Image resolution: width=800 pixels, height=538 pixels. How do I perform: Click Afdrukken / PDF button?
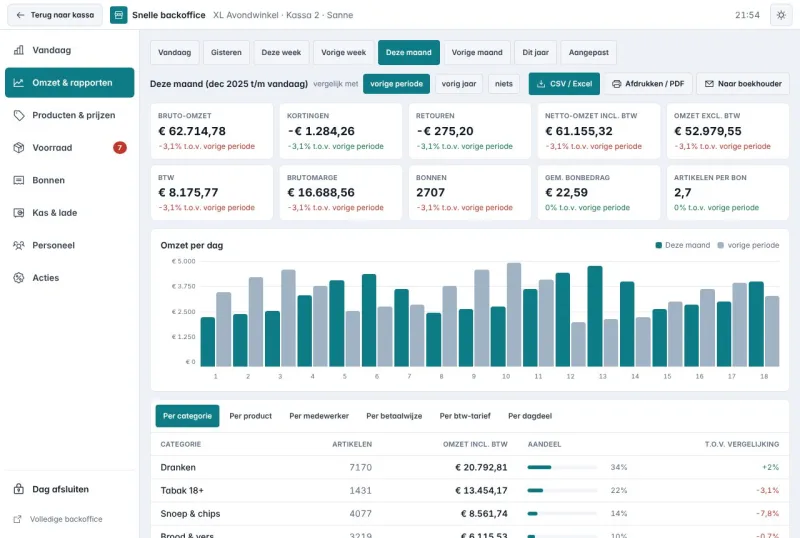(648, 84)
